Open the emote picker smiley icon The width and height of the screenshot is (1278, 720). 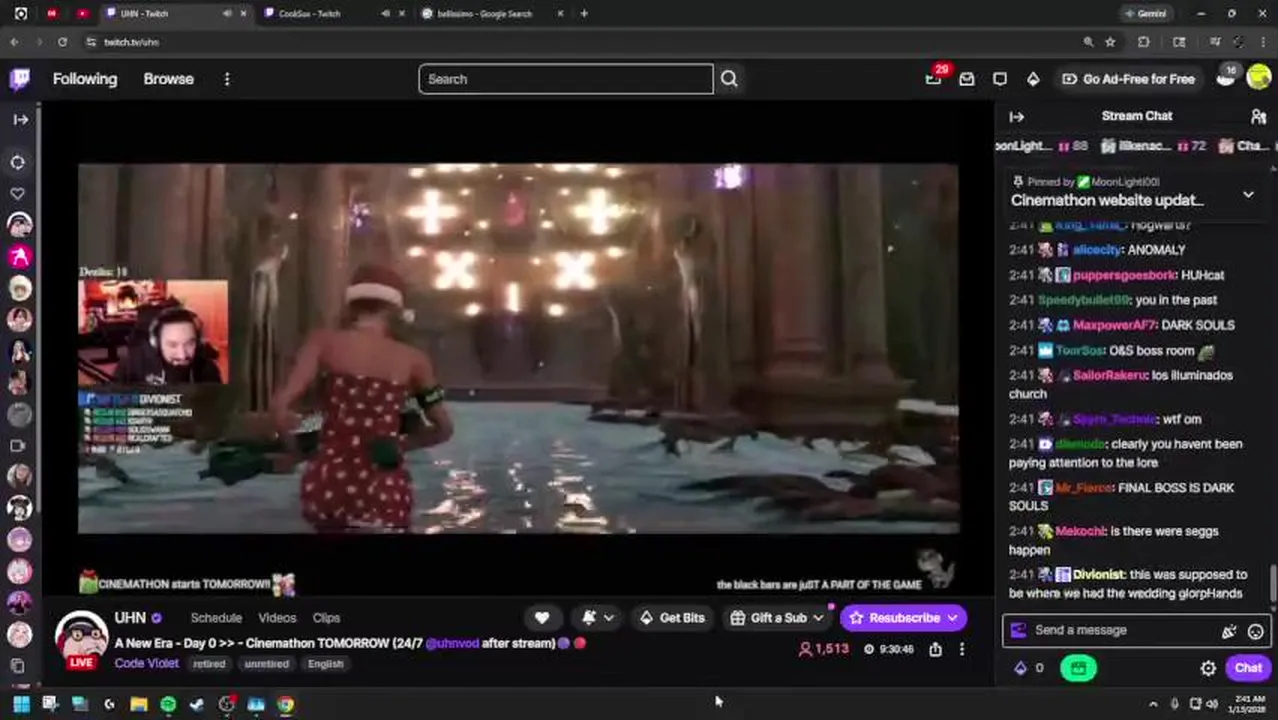point(1255,631)
